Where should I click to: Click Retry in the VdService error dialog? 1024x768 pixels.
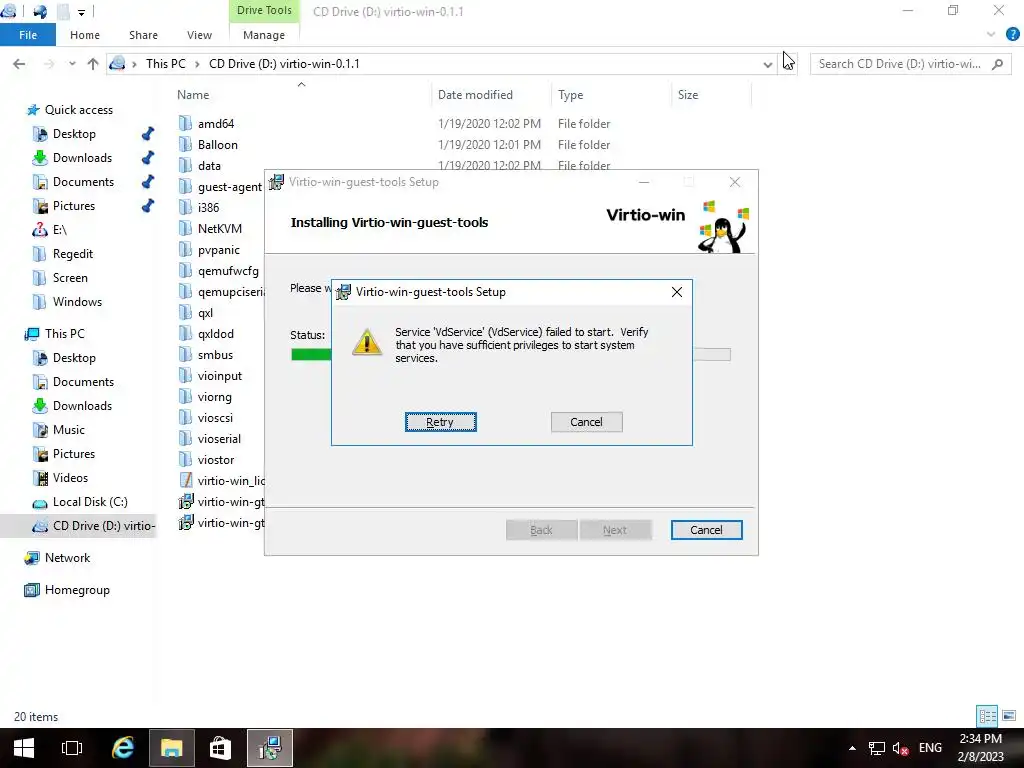(x=440, y=422)
